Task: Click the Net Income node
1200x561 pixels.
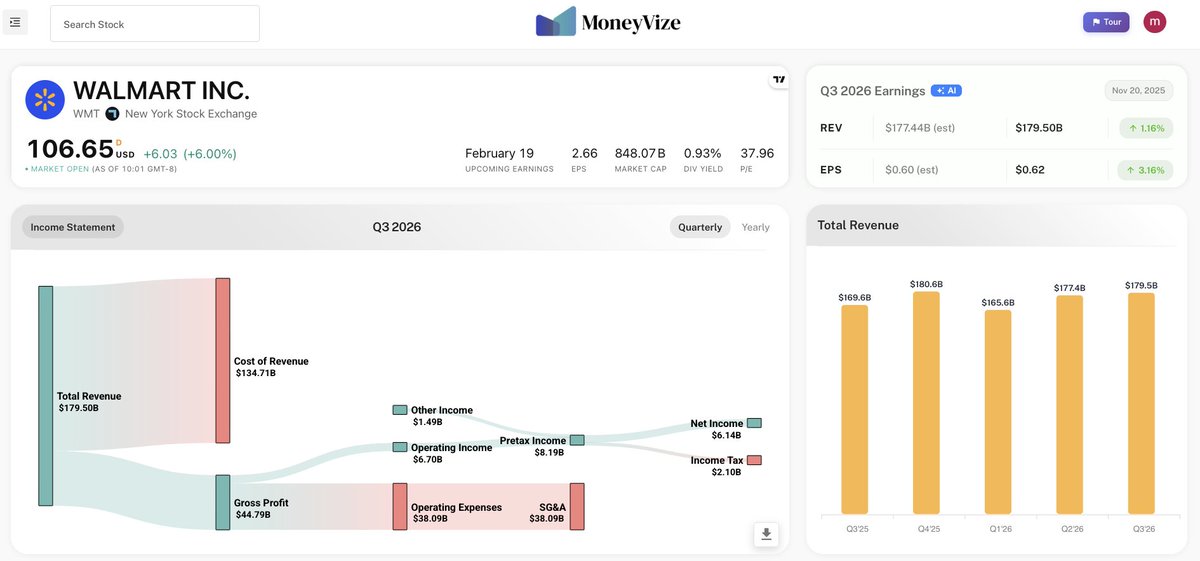Action: tap(754, 423)
